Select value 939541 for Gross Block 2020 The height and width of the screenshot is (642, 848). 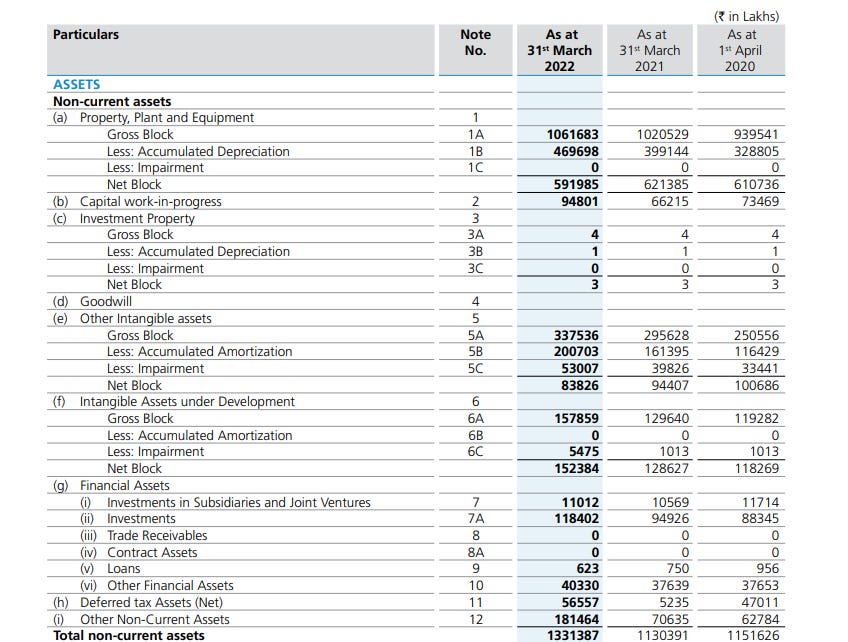coord(756,134)
